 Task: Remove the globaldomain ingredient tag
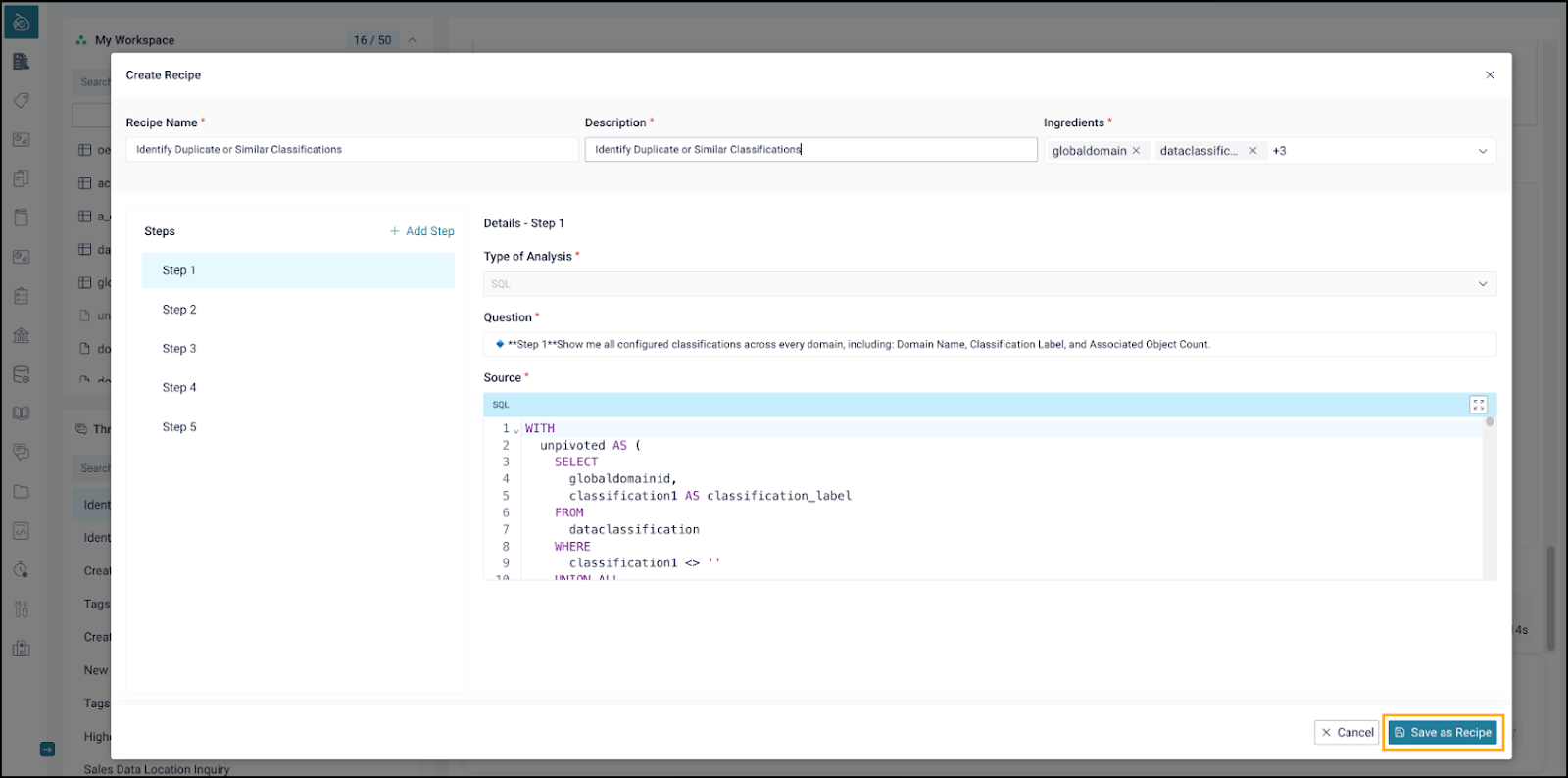(x=1136, y=151)
